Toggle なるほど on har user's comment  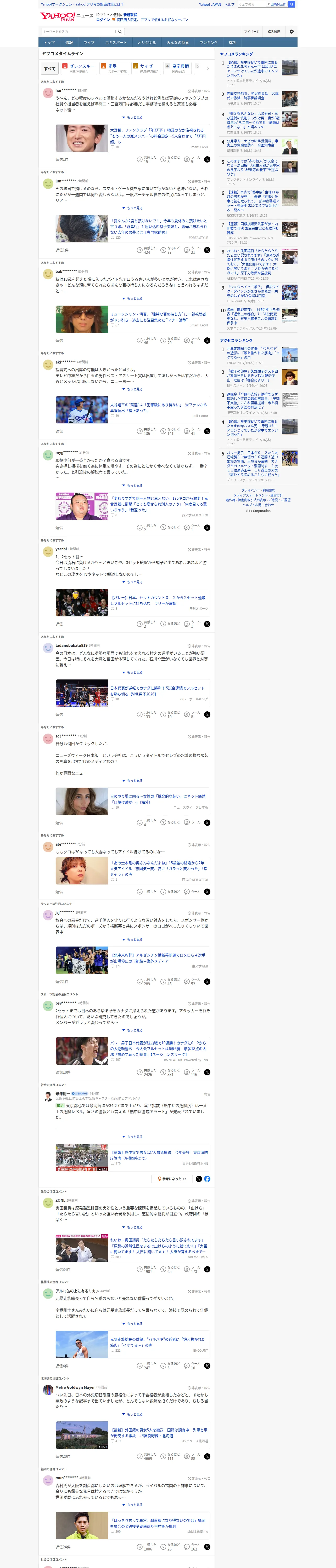(170, 159)
